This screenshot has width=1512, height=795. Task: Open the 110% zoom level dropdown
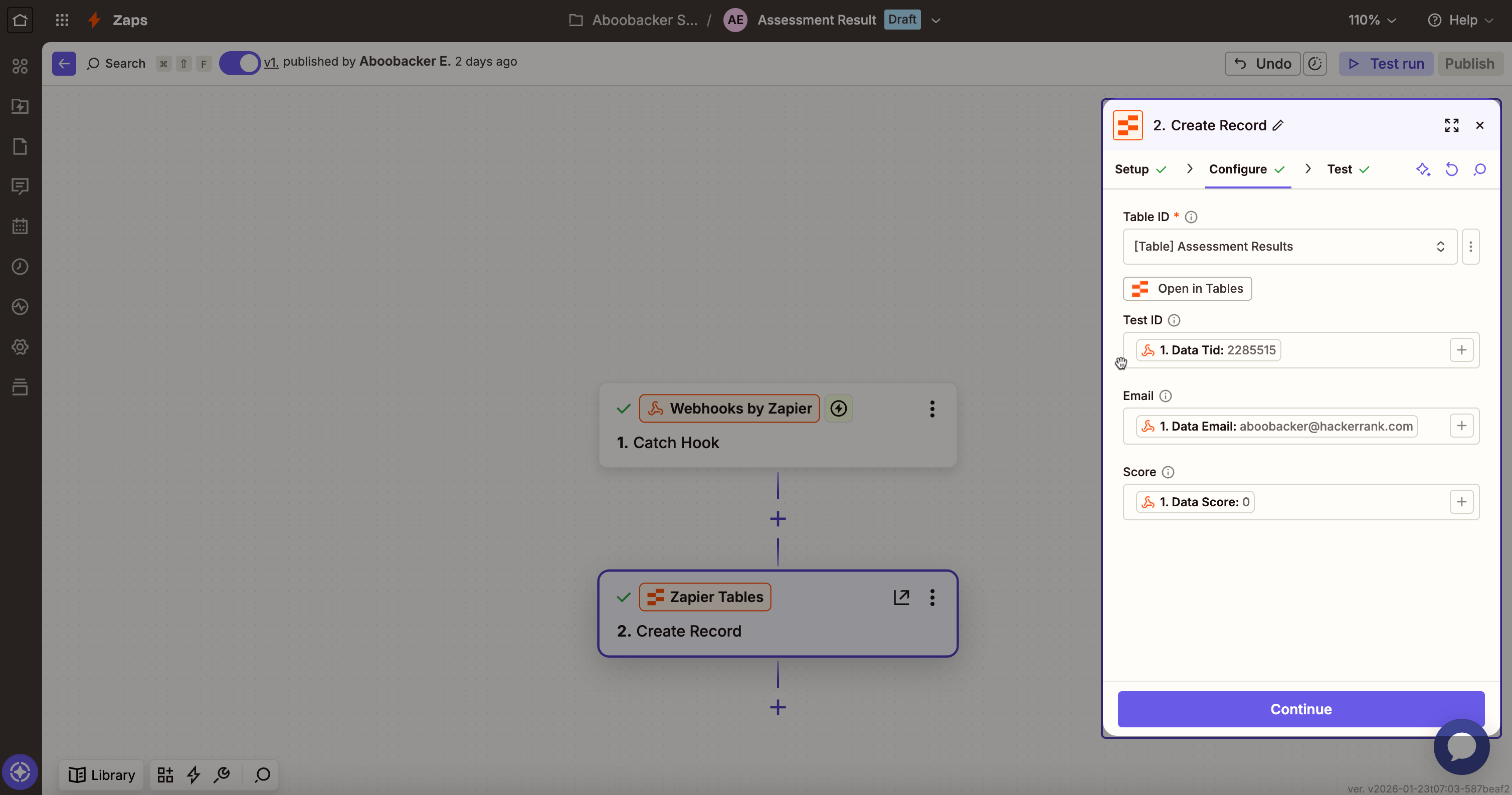[x=1372, y=21]
